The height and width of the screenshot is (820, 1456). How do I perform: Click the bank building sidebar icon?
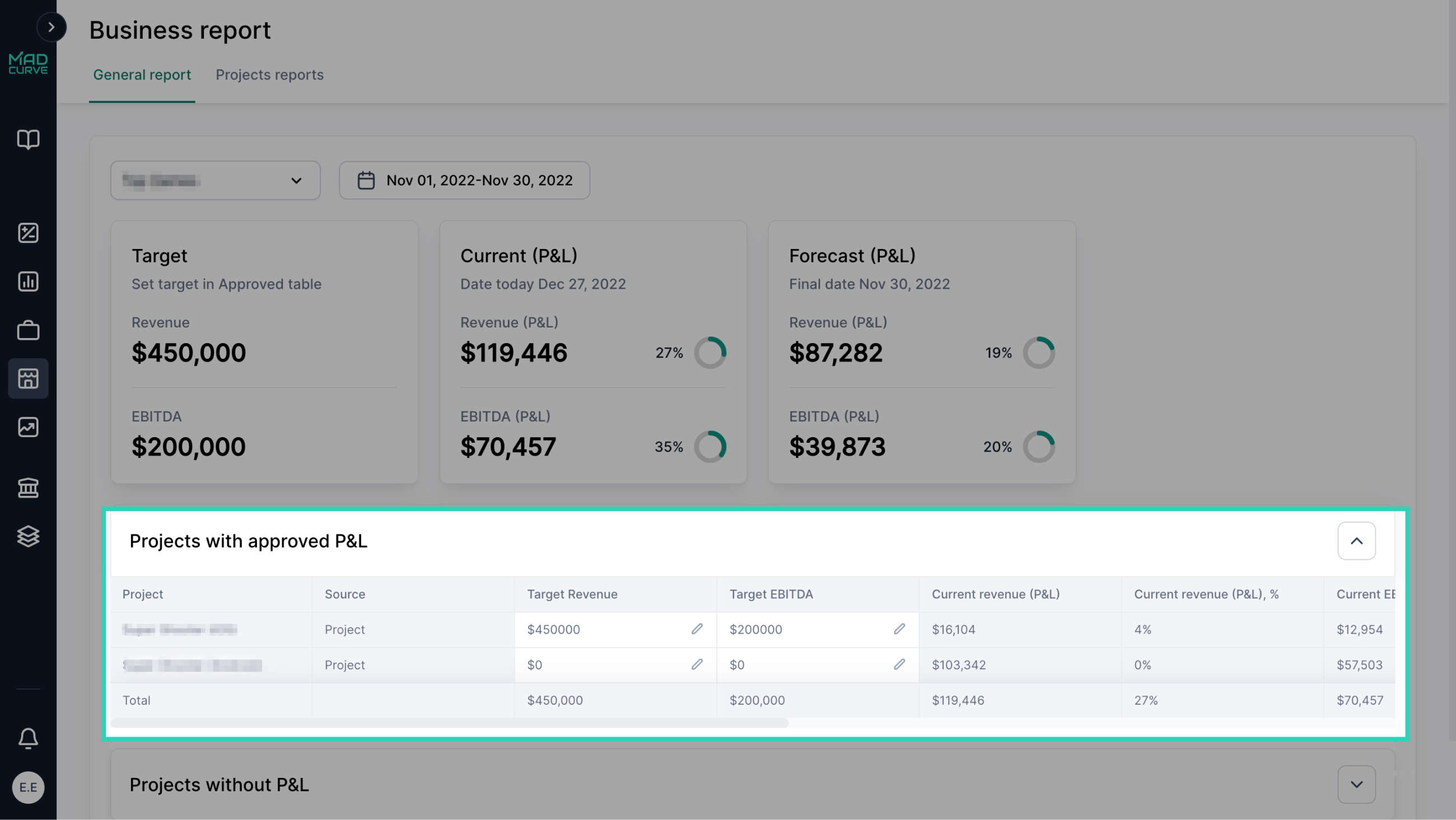pos(28,488)
